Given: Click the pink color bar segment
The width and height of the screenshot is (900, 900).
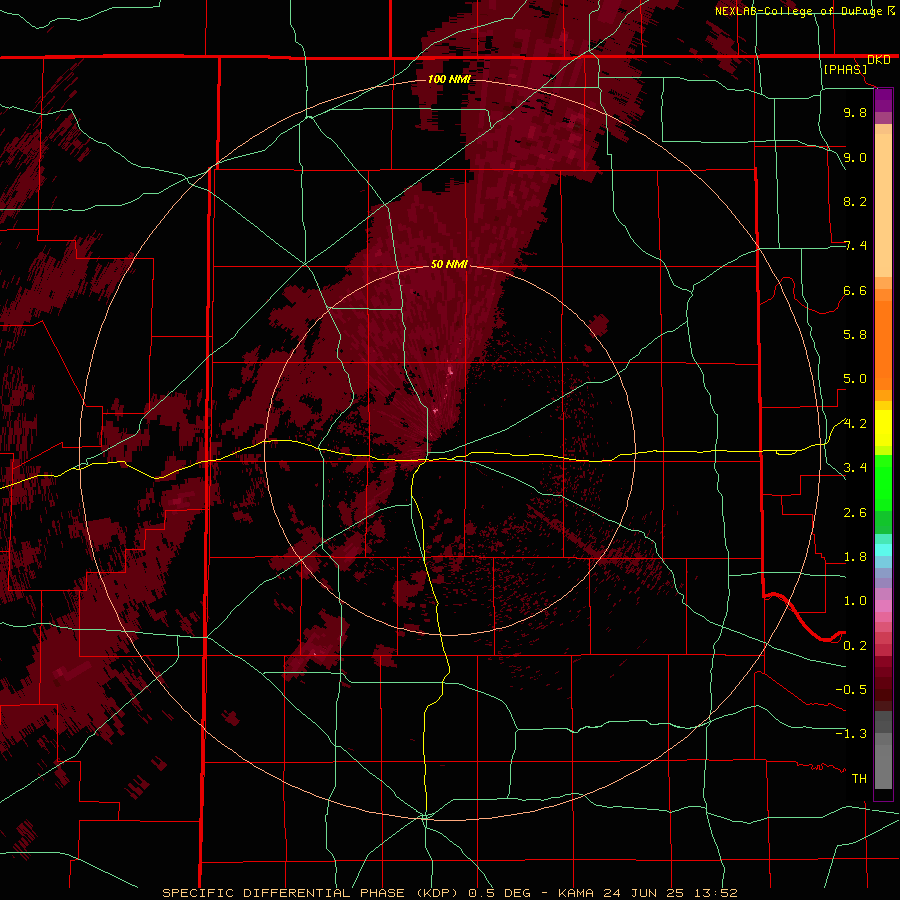Looking at the screenshot, I should click(883, 606).
